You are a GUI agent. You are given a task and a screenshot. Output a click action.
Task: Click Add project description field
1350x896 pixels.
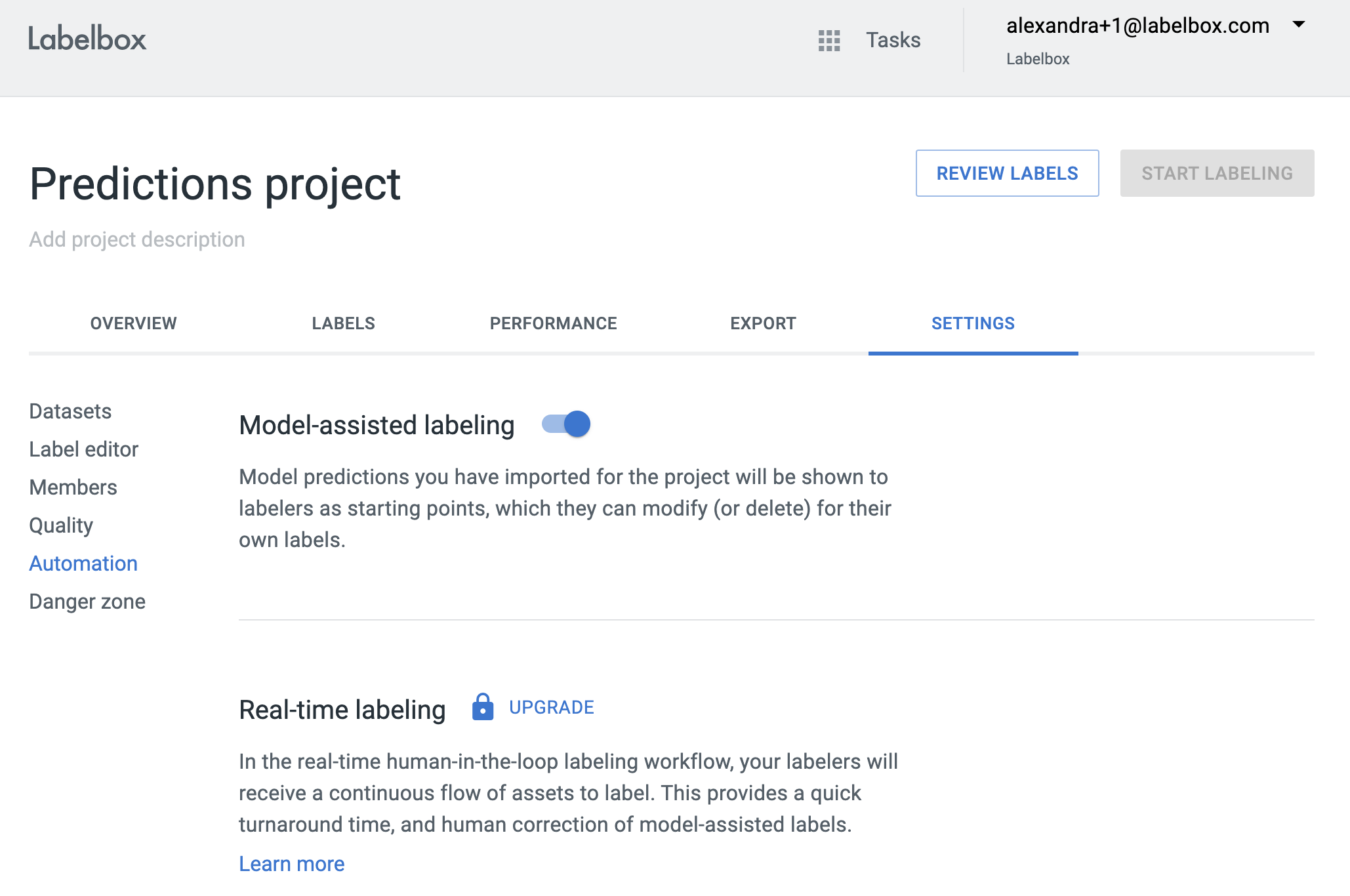[137, 239]
